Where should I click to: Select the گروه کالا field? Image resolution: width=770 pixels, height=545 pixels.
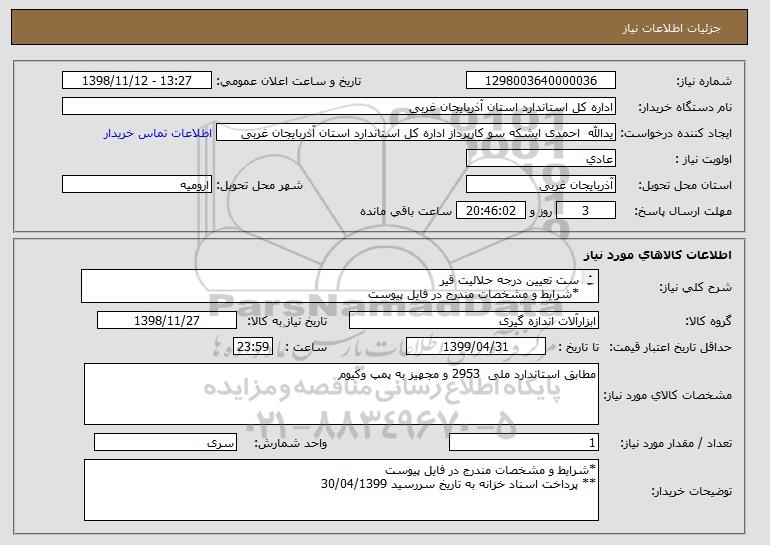tap(474, 321)
